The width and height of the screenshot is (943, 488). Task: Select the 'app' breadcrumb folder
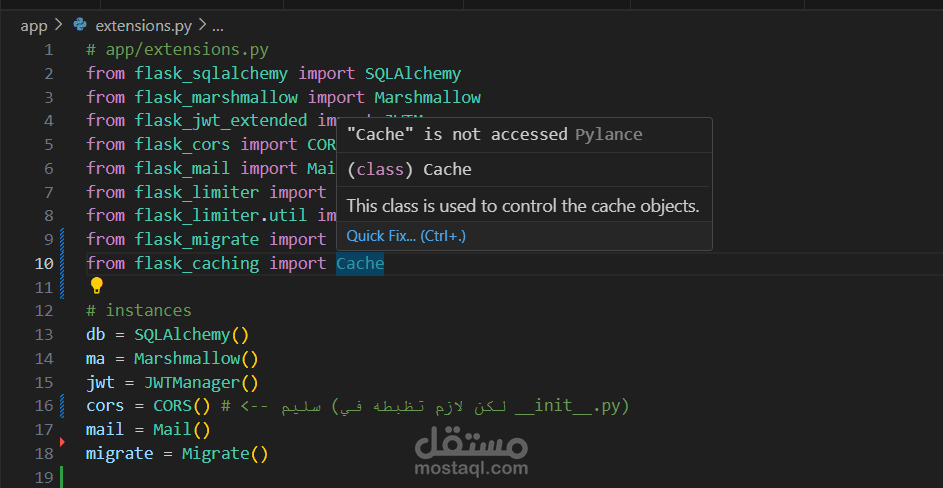click(x=33, y=25)
